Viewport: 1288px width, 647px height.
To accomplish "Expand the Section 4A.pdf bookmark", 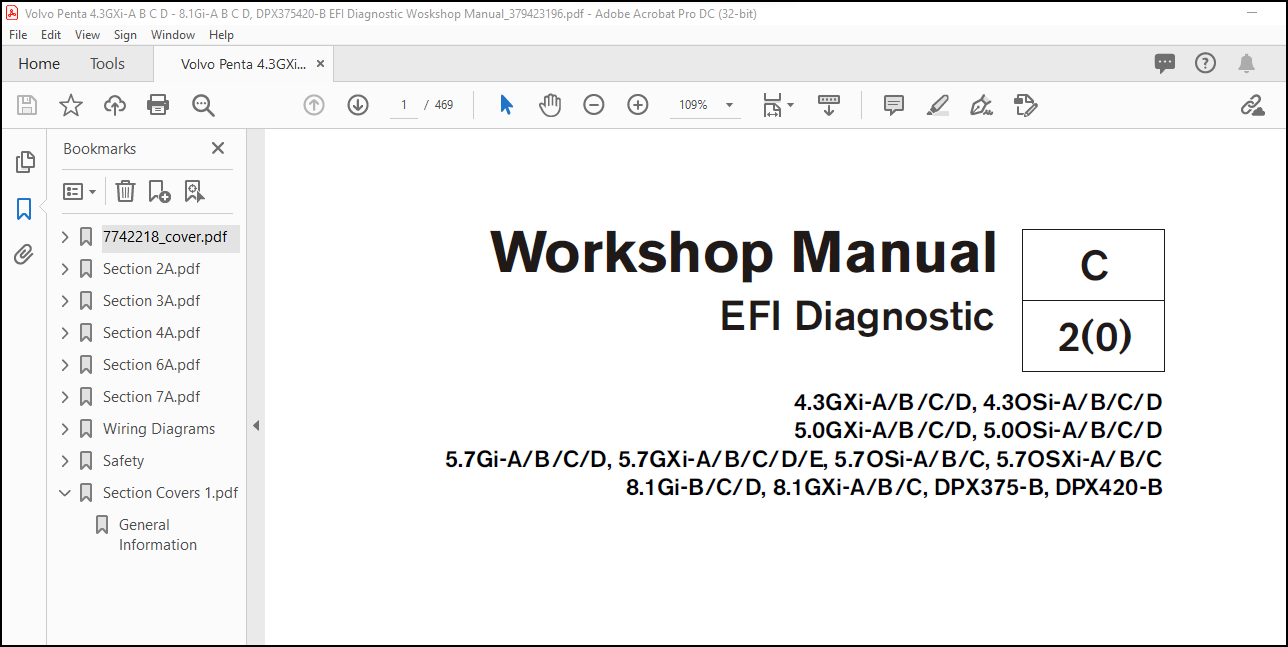I will click(x=65, y=333).
